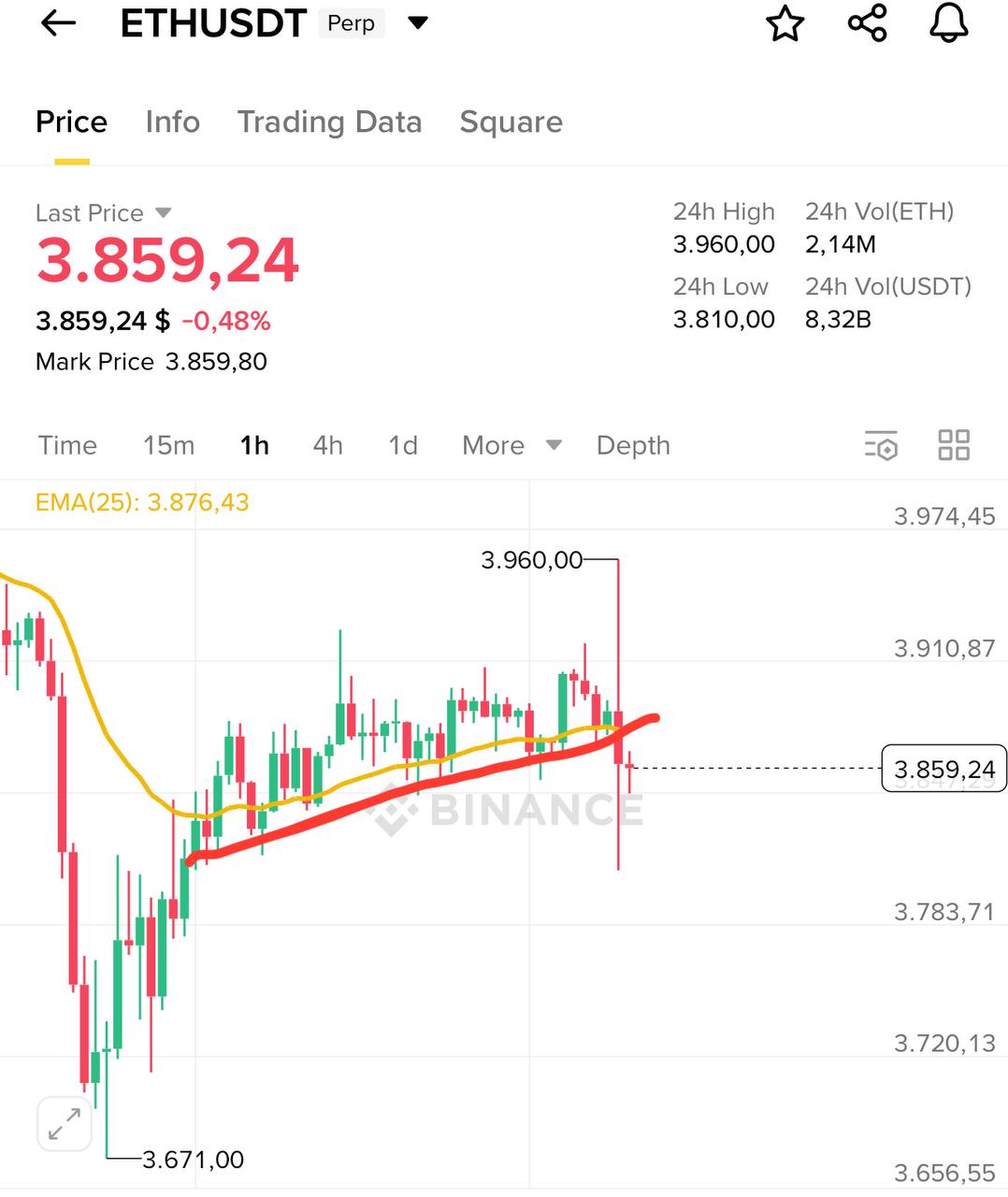This screenshot has width=1008, height=1197.
Task: Select the 4h chart interval
Action: [327, 445]
